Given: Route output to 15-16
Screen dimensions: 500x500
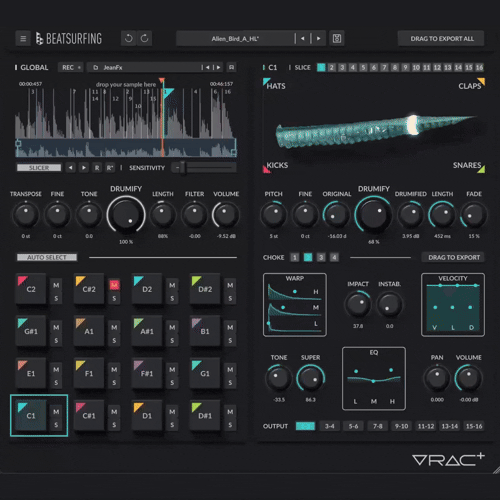Looking at the screenshot, I should [474, 426].
